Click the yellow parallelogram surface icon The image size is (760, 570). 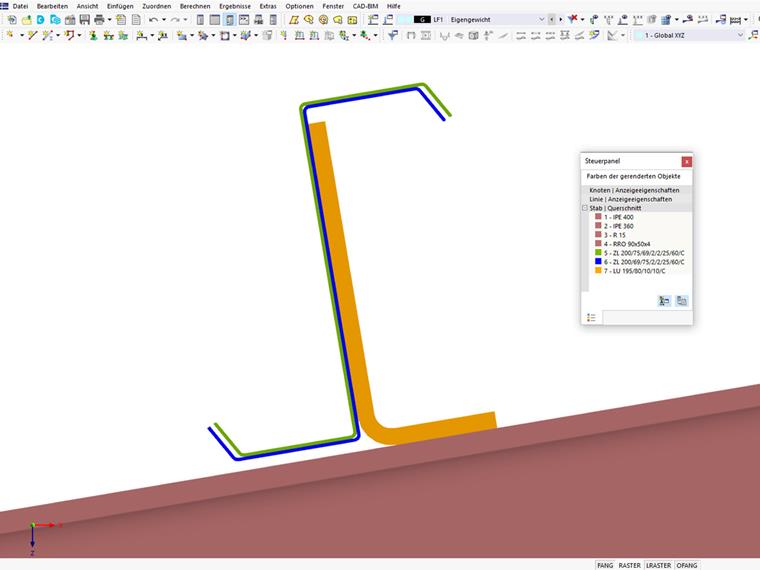pyautogui.click(x=294, y=20)
